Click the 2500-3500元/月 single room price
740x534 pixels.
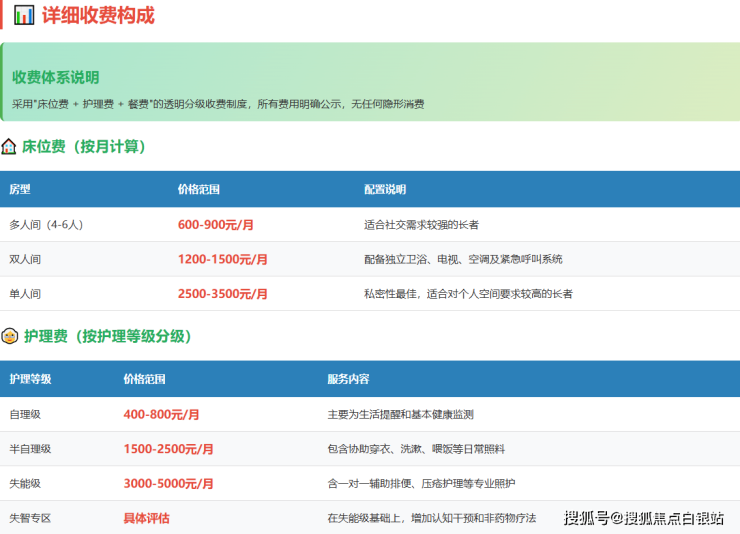coord(222,294)
